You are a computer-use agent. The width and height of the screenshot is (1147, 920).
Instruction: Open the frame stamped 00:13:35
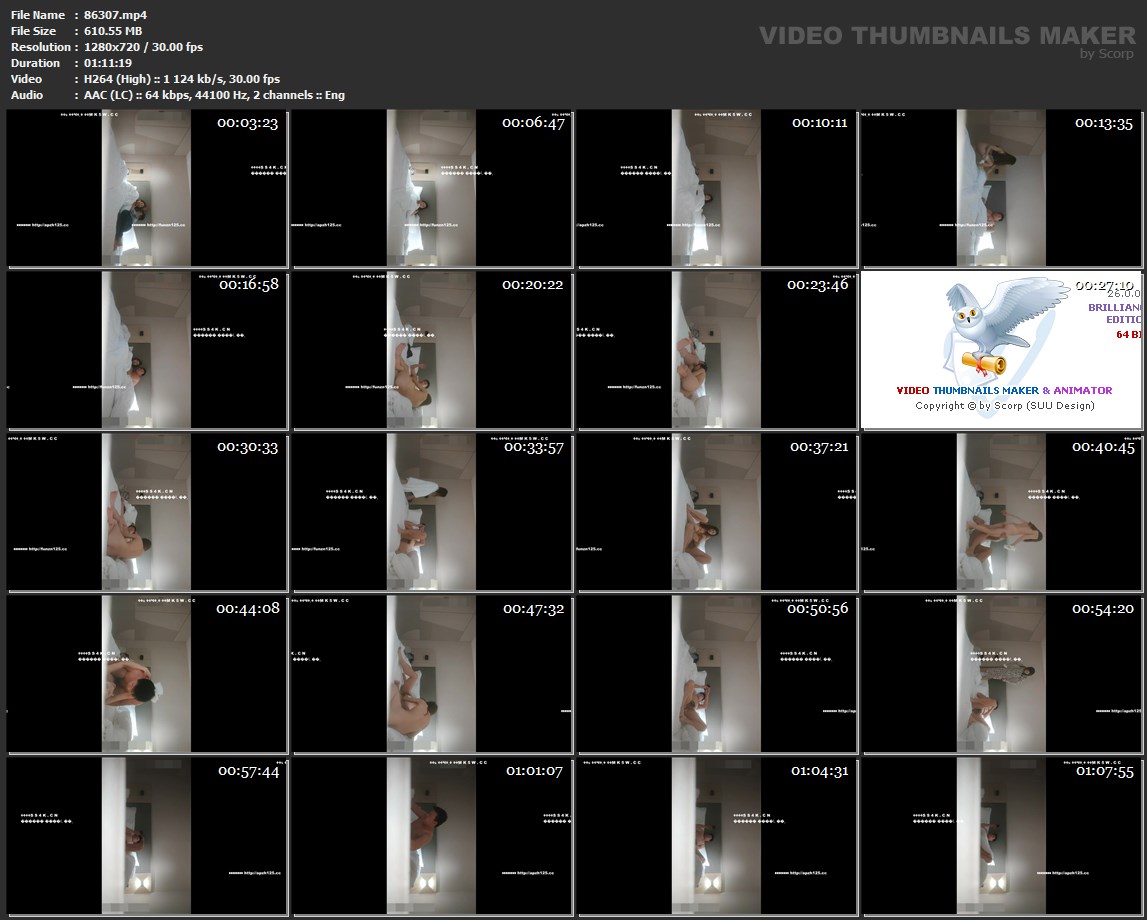[1002, 188]
